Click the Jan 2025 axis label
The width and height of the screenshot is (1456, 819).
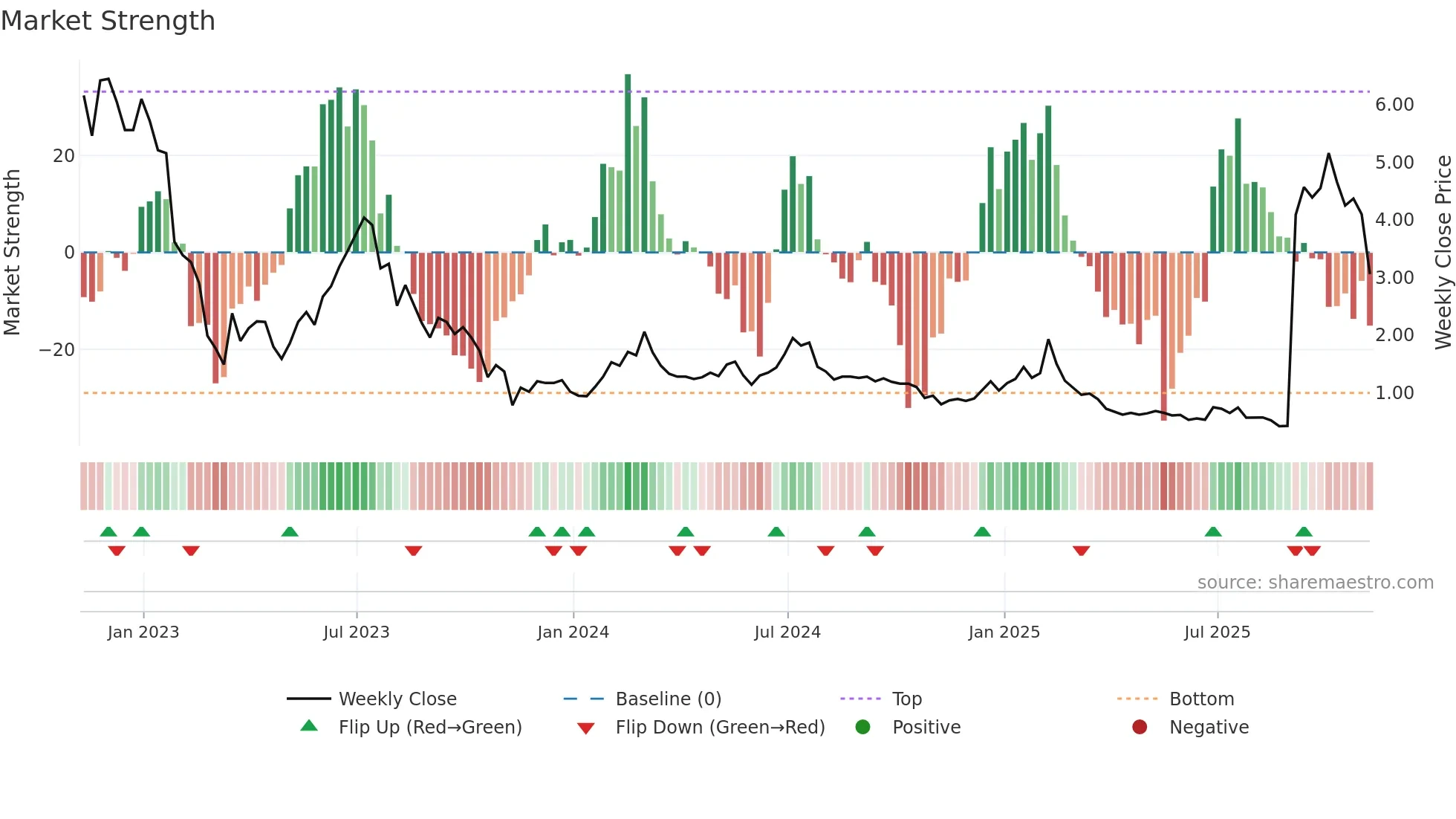click(1004, 632)
